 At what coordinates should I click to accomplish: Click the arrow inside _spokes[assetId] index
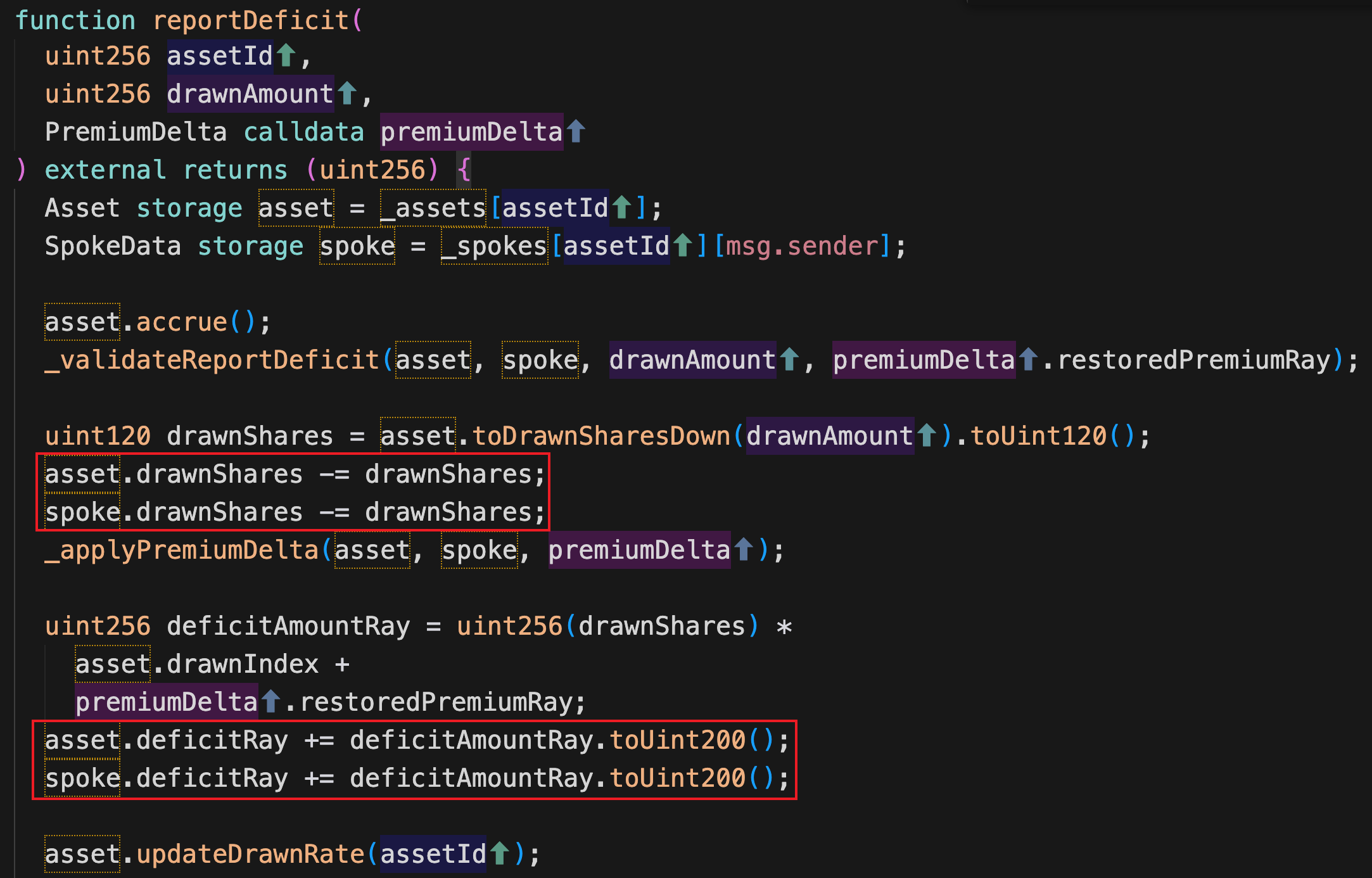click(x=683, y=246)
